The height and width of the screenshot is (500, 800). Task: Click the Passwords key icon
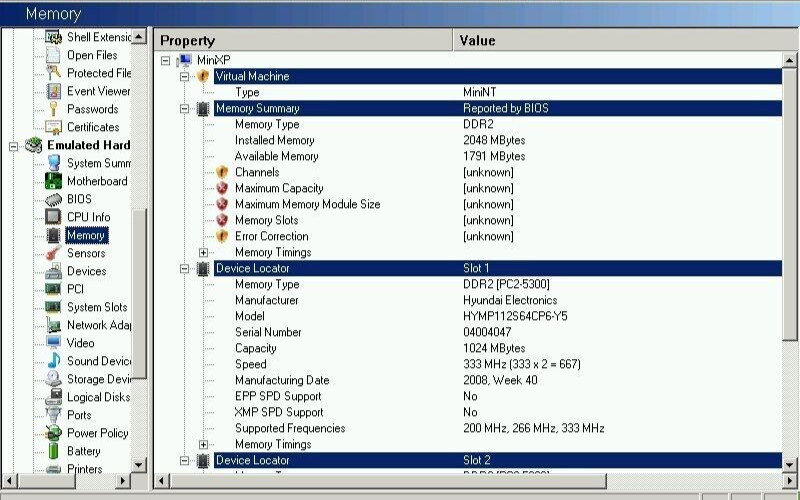coord(53,109)
